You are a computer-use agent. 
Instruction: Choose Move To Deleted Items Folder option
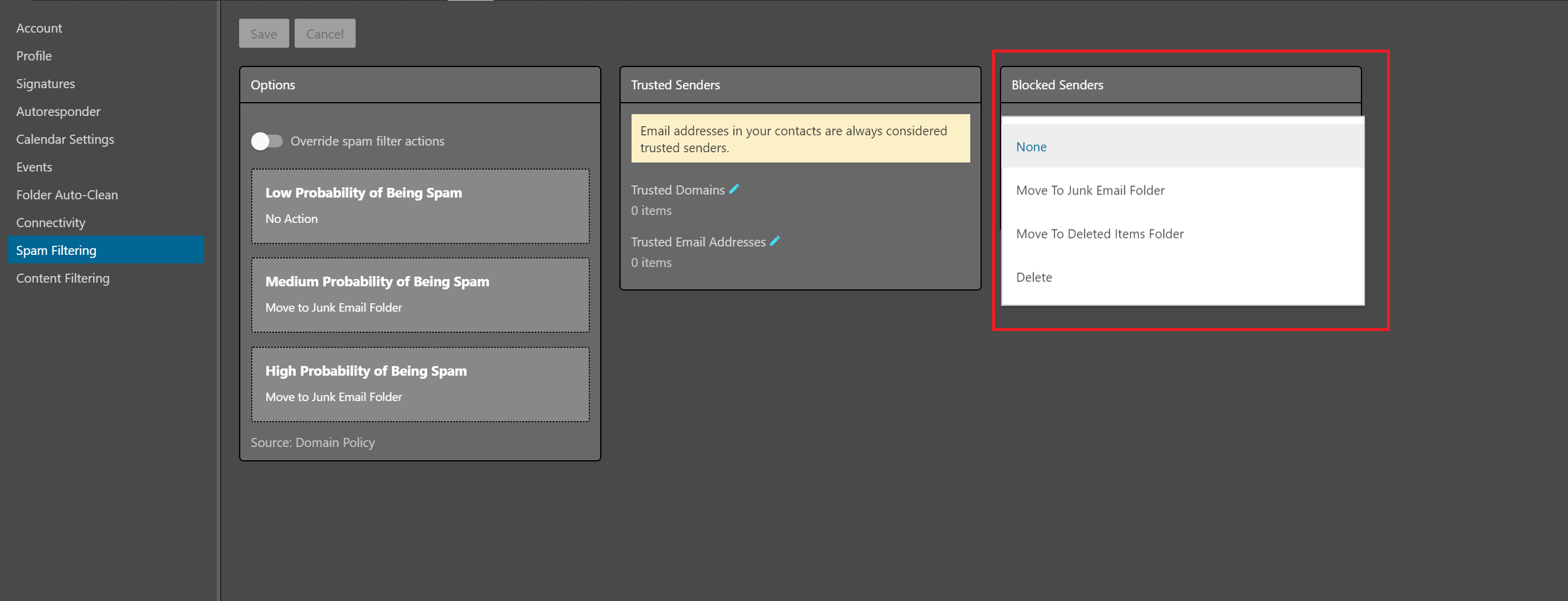[1099, 234]
